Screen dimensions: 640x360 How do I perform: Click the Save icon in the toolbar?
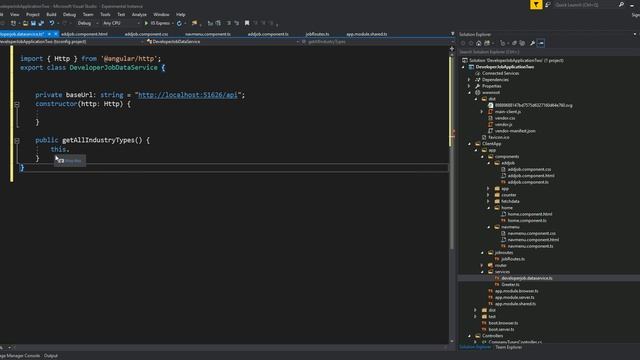(x=33, y=23)
